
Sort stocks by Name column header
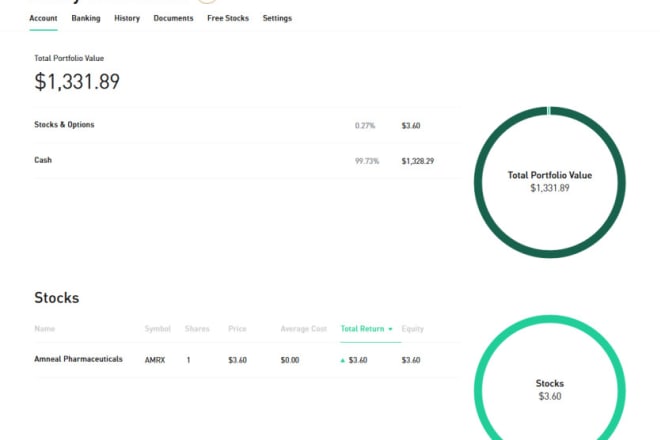pyautogui.click(x=45, y=328)
